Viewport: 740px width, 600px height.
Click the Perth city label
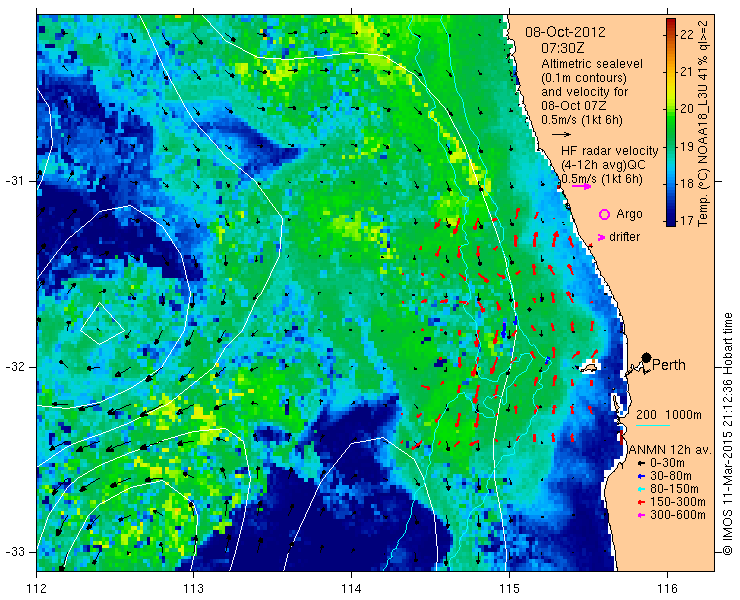coord(669,365)
